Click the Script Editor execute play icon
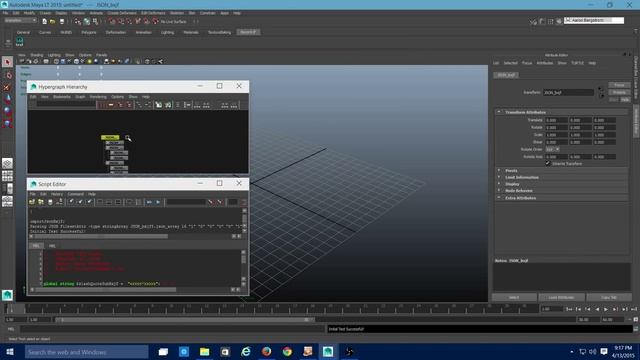The width and height of the screenshot is (640, 360). [158, 202]
